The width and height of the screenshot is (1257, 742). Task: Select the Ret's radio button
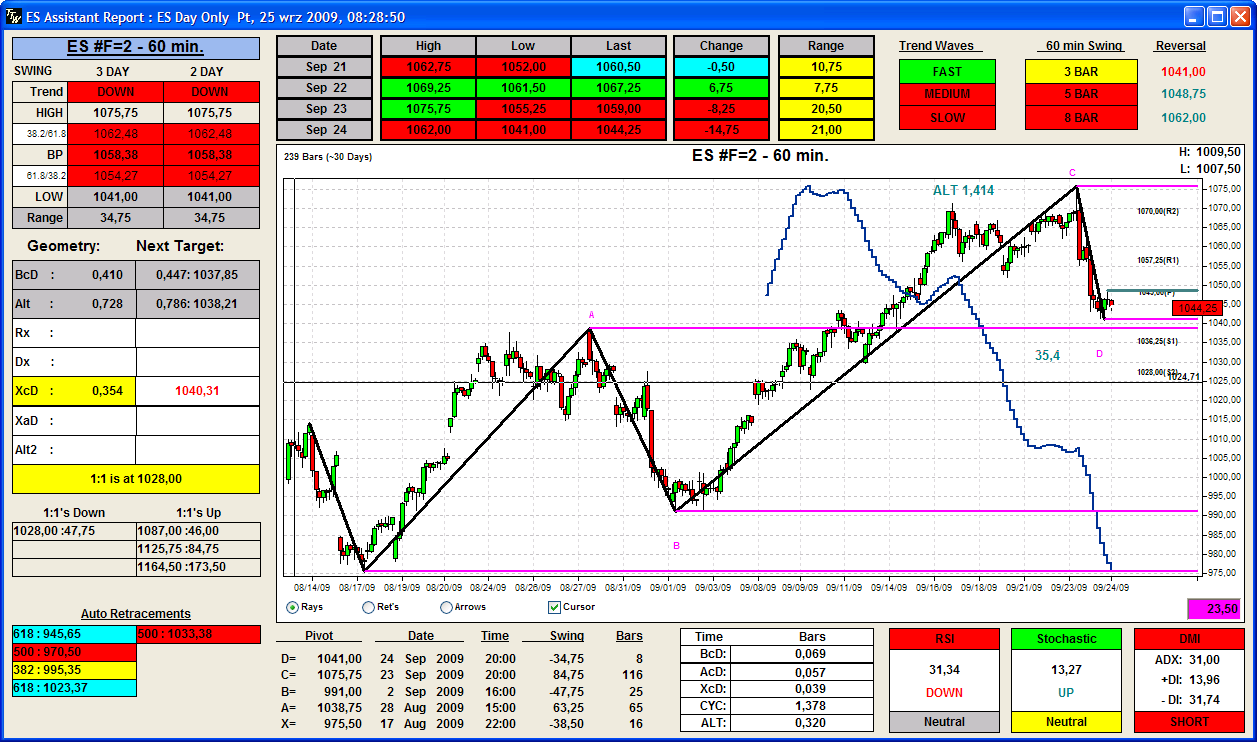(x=369, y=607)
